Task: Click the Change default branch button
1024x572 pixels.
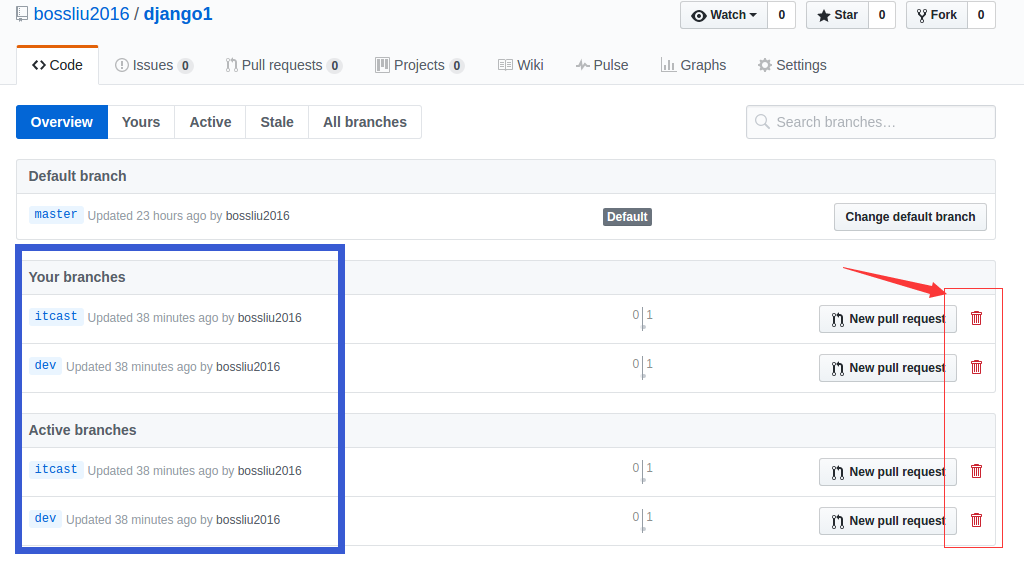Action: (909, 217)
